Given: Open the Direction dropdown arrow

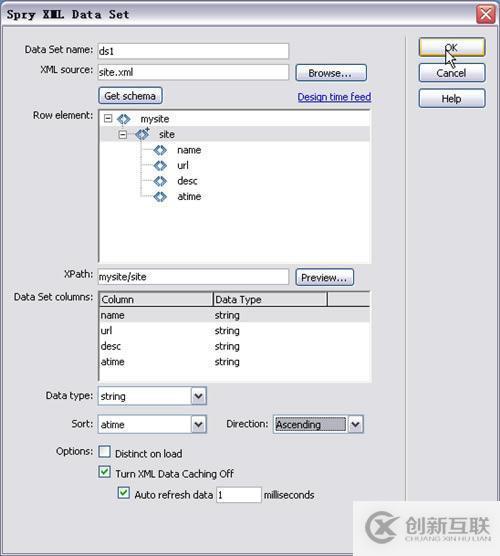Looking at the screenshot, I should tap(356, 424).
